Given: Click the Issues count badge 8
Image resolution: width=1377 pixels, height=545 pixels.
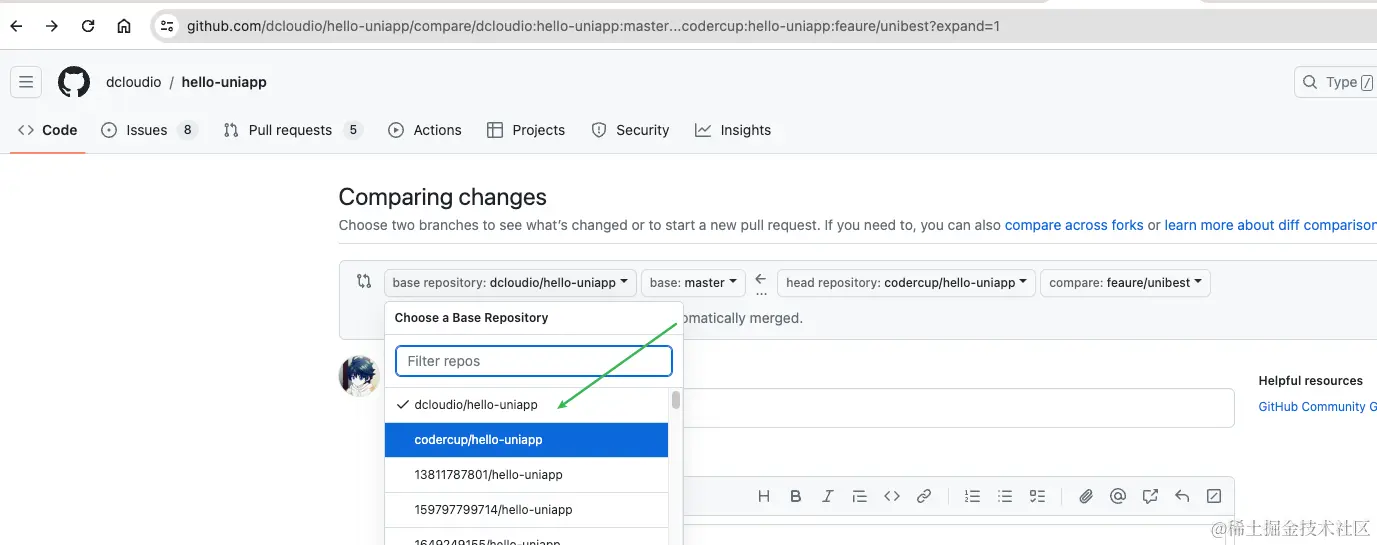Looking at the screenshot, I should 187,130.
